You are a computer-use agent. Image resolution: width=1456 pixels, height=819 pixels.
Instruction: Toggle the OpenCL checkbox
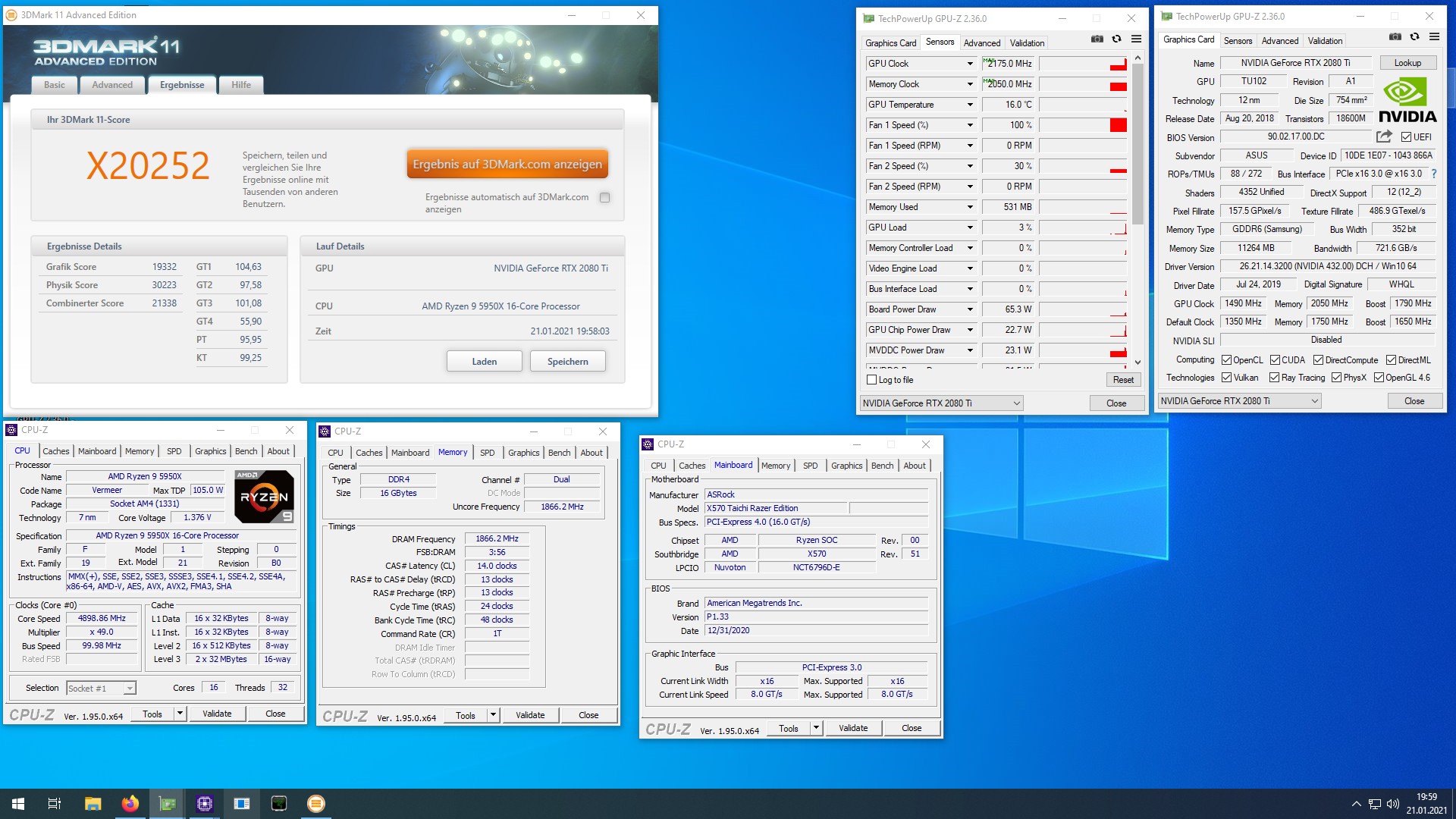coord(1226,360)
